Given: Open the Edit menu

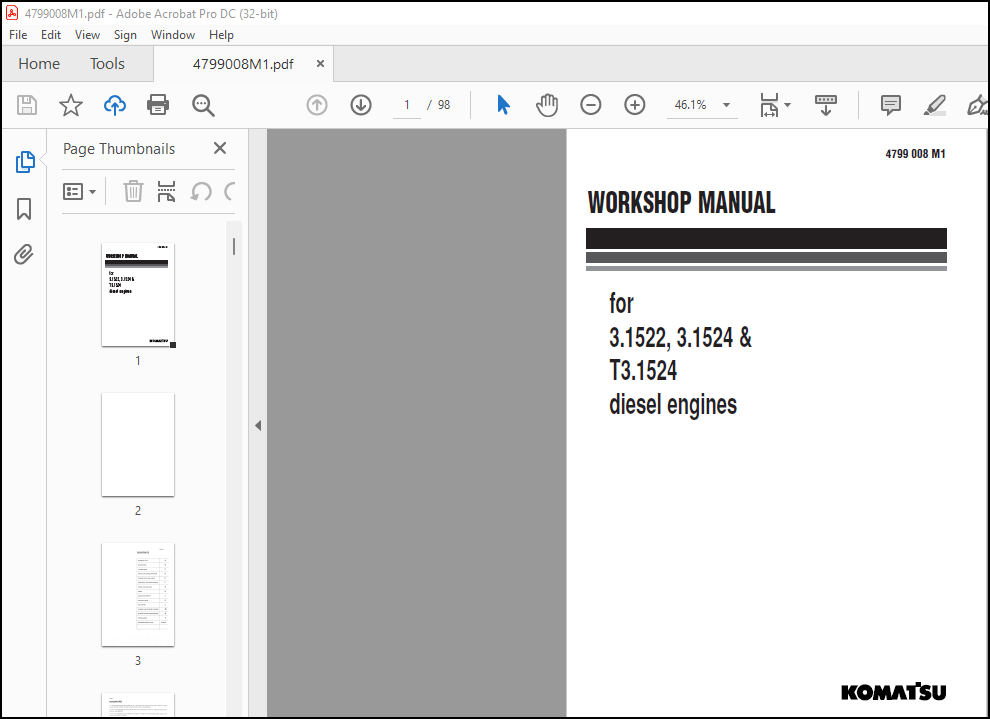Looking at the screenshot, I should point(51,35).
